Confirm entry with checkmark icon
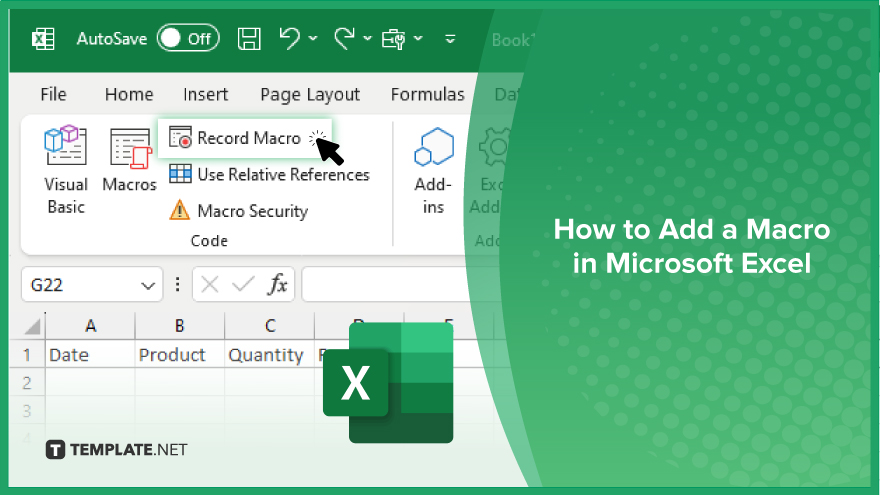The height and width of the screenshot is (495, 880). [x=243, y=285]
